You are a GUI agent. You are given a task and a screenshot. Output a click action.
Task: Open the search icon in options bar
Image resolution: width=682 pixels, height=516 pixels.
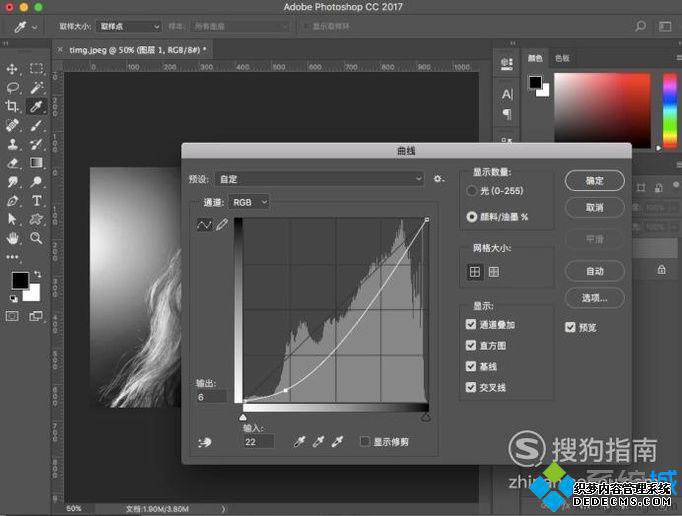click(x=640, y=26)
